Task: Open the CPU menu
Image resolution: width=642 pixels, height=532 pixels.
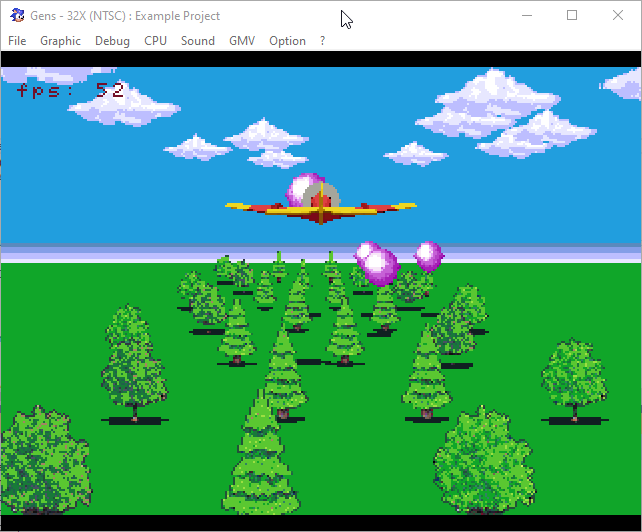Action: point(155,41)
